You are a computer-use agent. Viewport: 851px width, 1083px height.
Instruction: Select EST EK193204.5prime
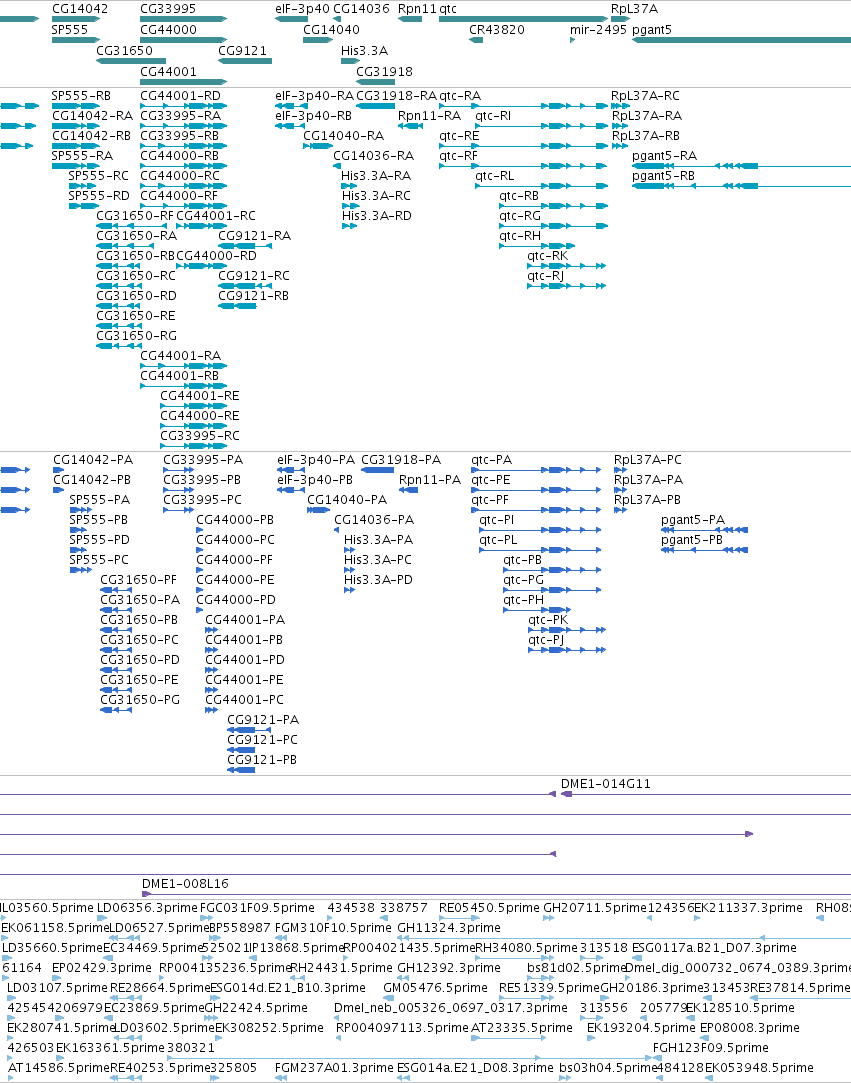pyautogui.click(x=641, y=1028)
